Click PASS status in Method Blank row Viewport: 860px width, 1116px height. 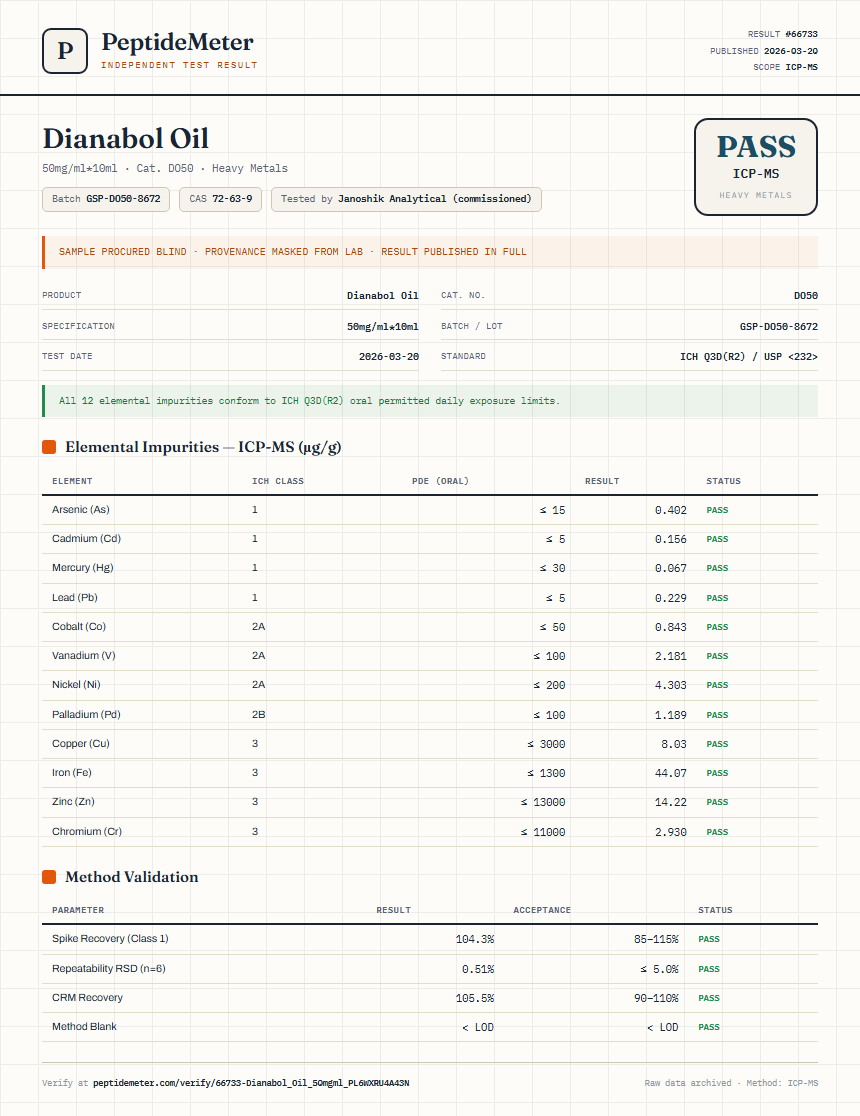(x=709, y=1028)
